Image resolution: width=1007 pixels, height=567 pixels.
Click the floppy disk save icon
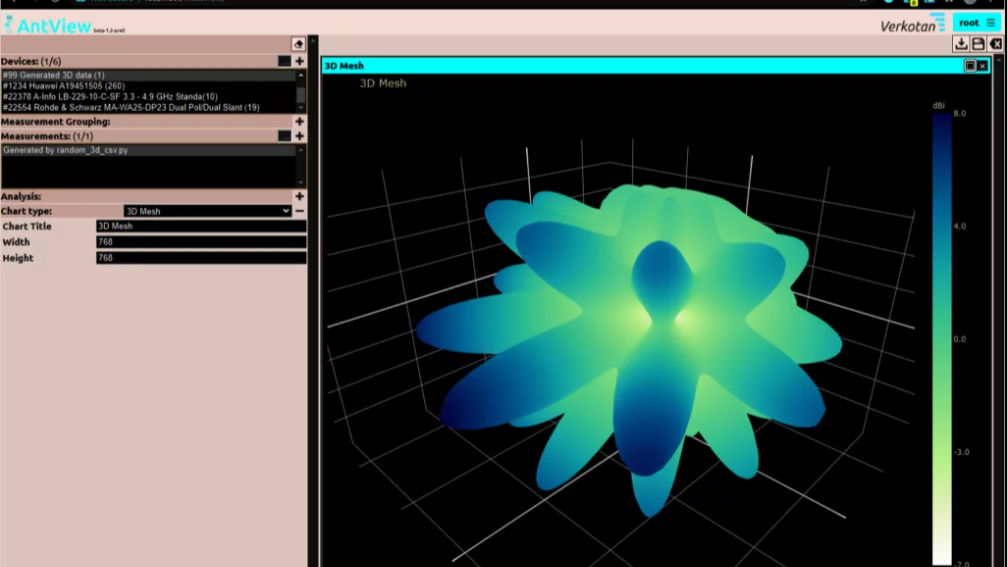pyautogui.click(x=978, y=44)
